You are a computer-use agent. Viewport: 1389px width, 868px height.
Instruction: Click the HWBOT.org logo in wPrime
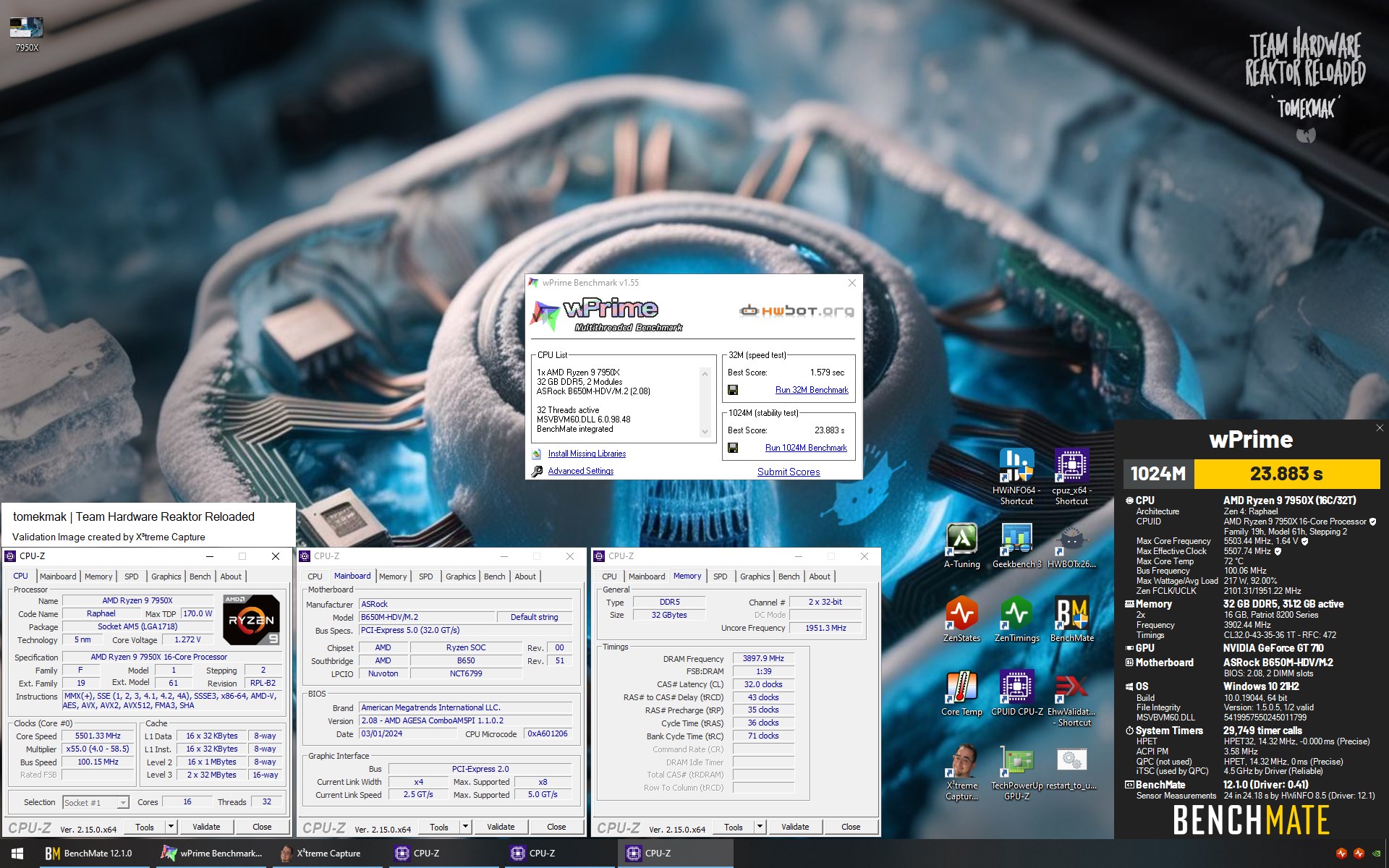coord(797,311)
